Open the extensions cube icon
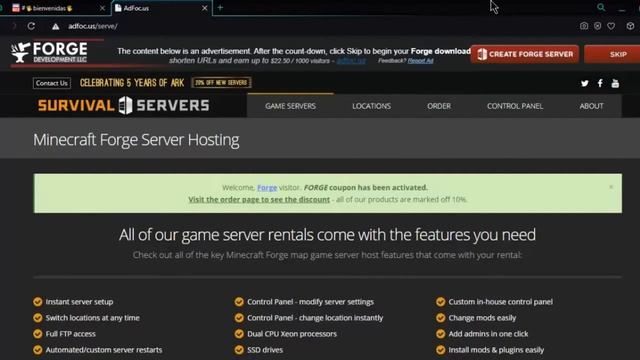Image resolution: width=640 pixels, height=360 pixels. click(630, 26)
